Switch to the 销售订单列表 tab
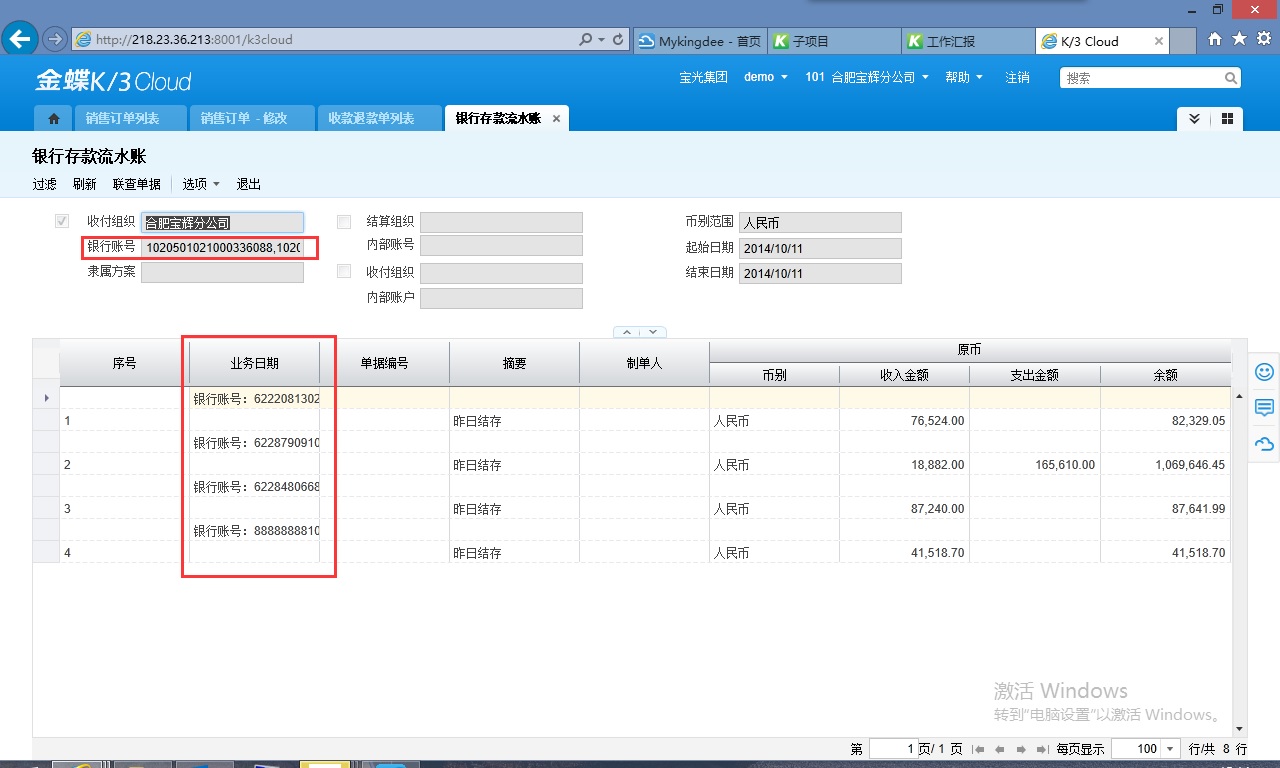This screenshot has width=1280, height=768. (x=130, y=118)
